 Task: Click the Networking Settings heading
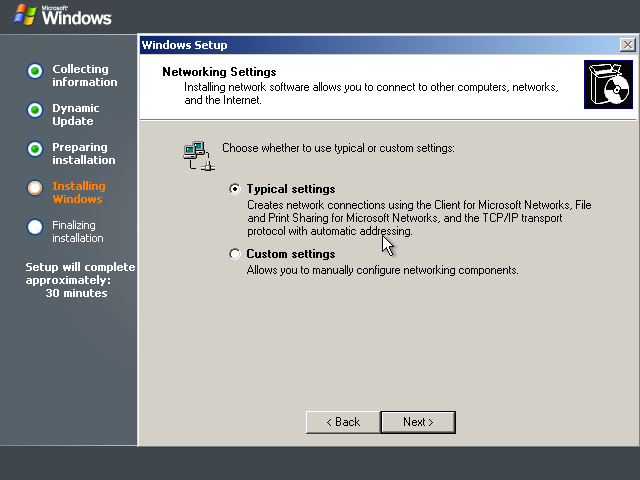219,72
